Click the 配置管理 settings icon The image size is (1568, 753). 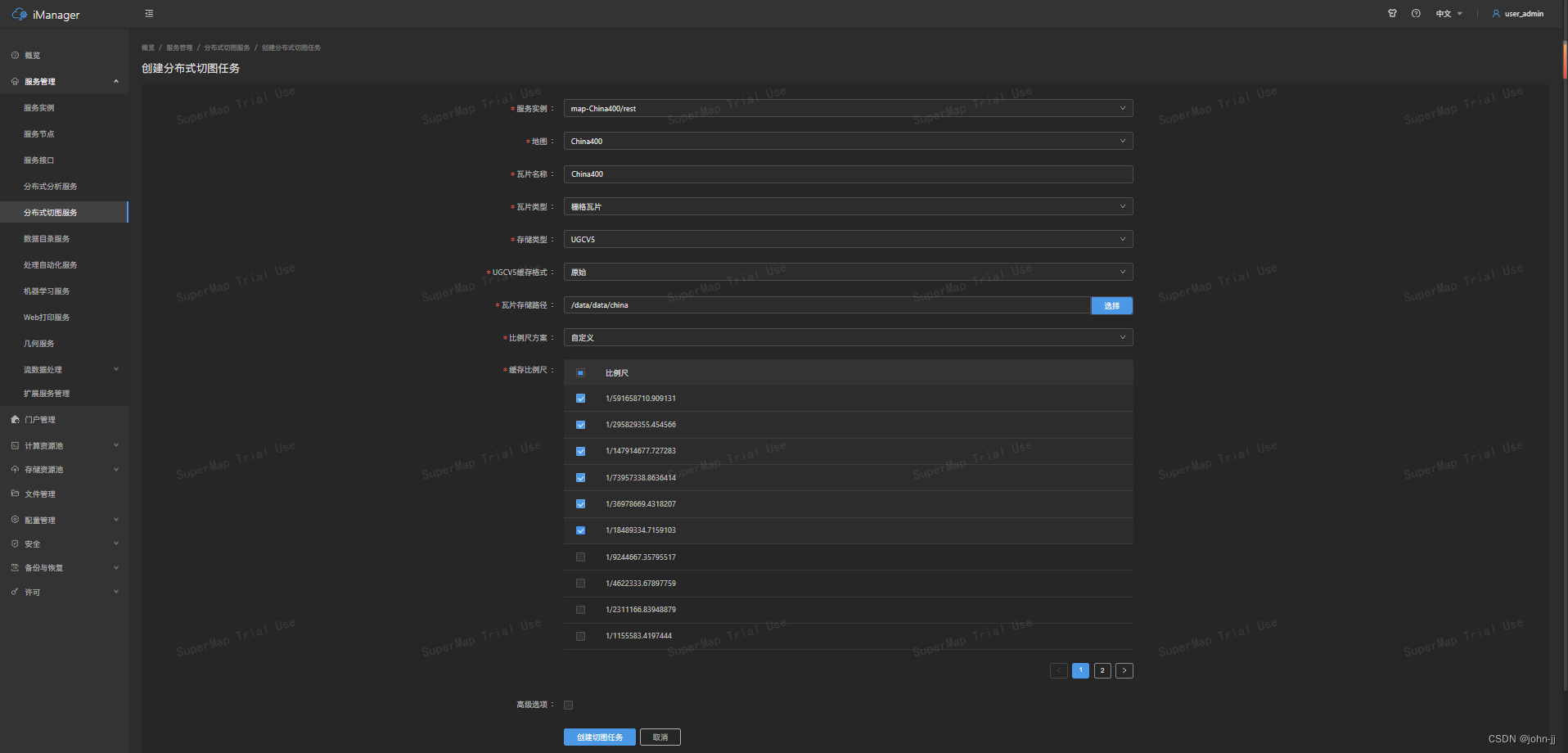pos(15,520)
